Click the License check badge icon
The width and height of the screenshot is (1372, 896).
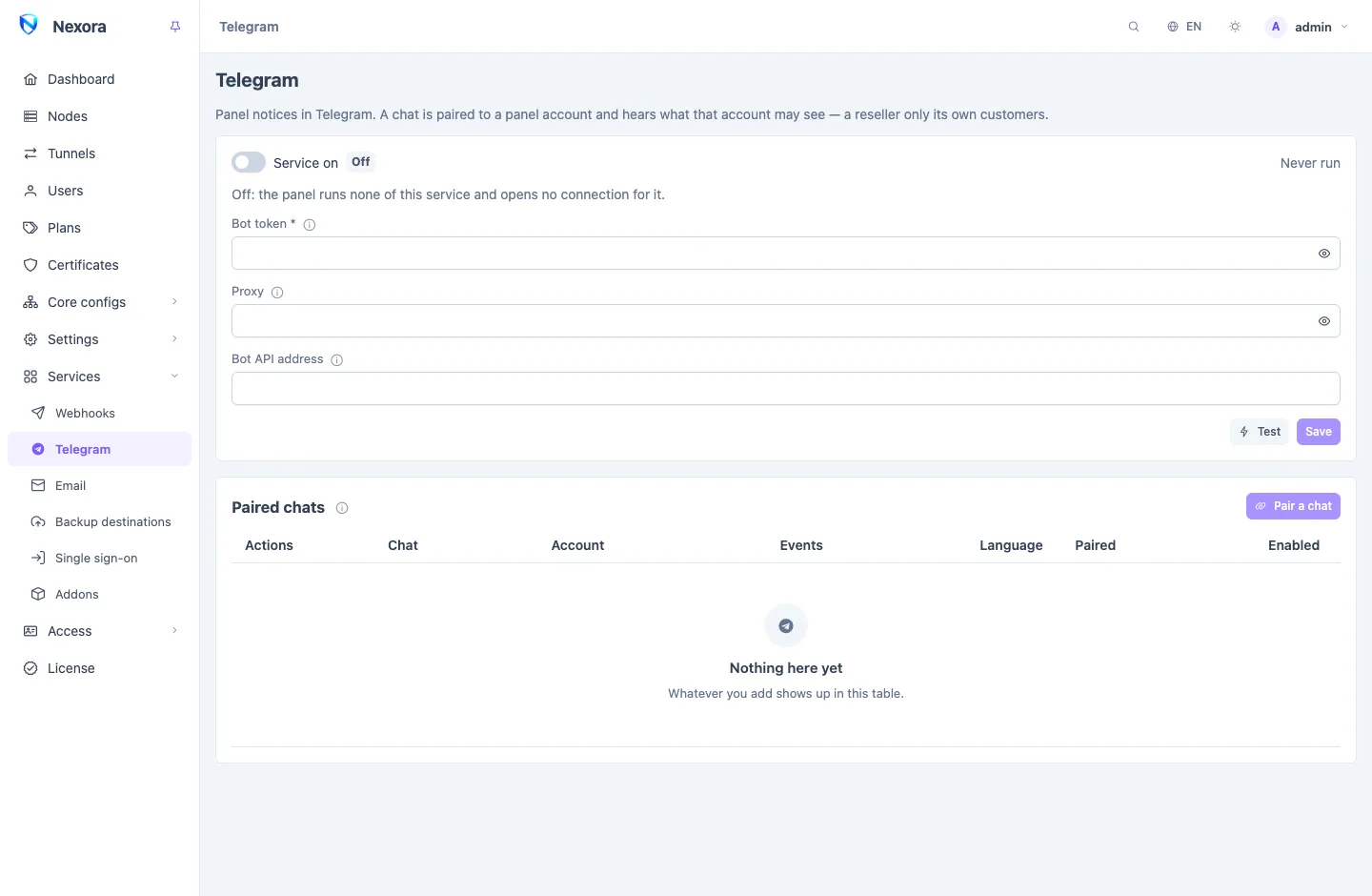tap(30, 668)
